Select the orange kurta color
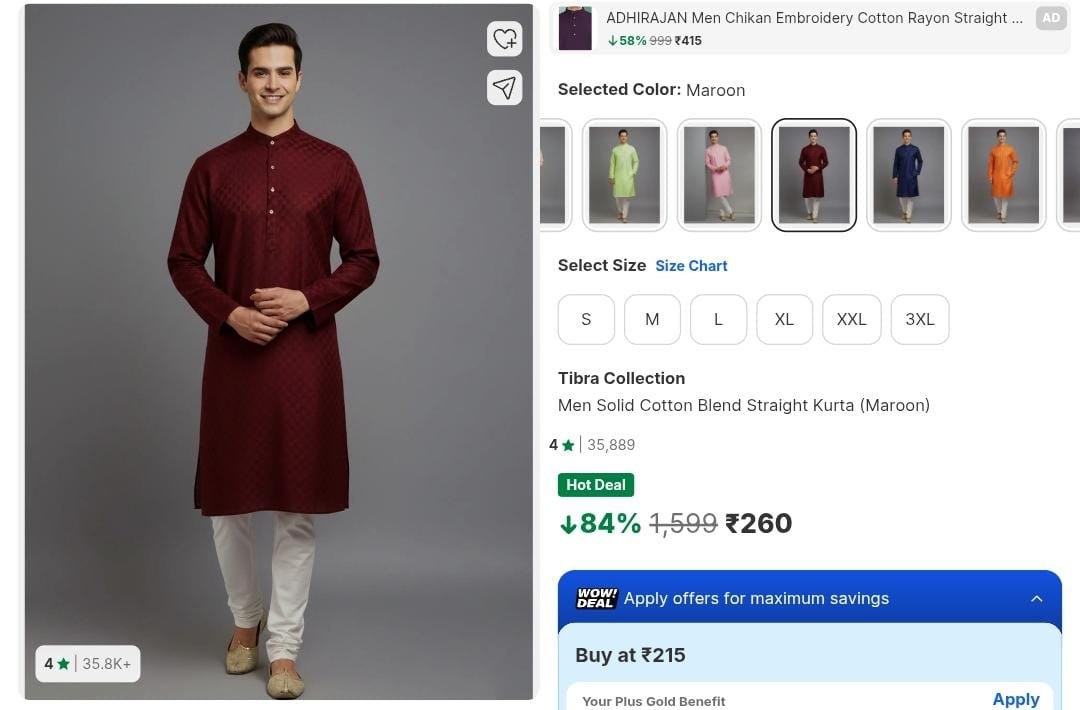1080x710 pixels. [1003, 175]
